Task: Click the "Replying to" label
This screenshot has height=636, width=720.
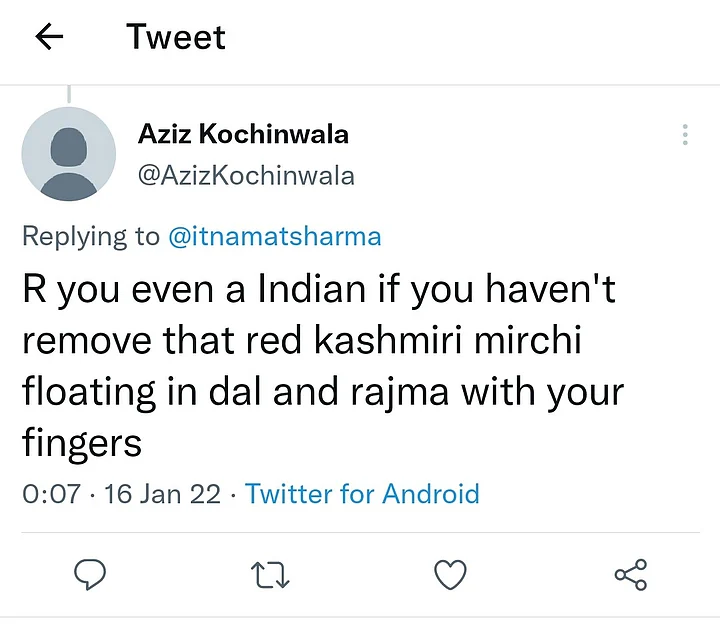Action: click(90, 237)
